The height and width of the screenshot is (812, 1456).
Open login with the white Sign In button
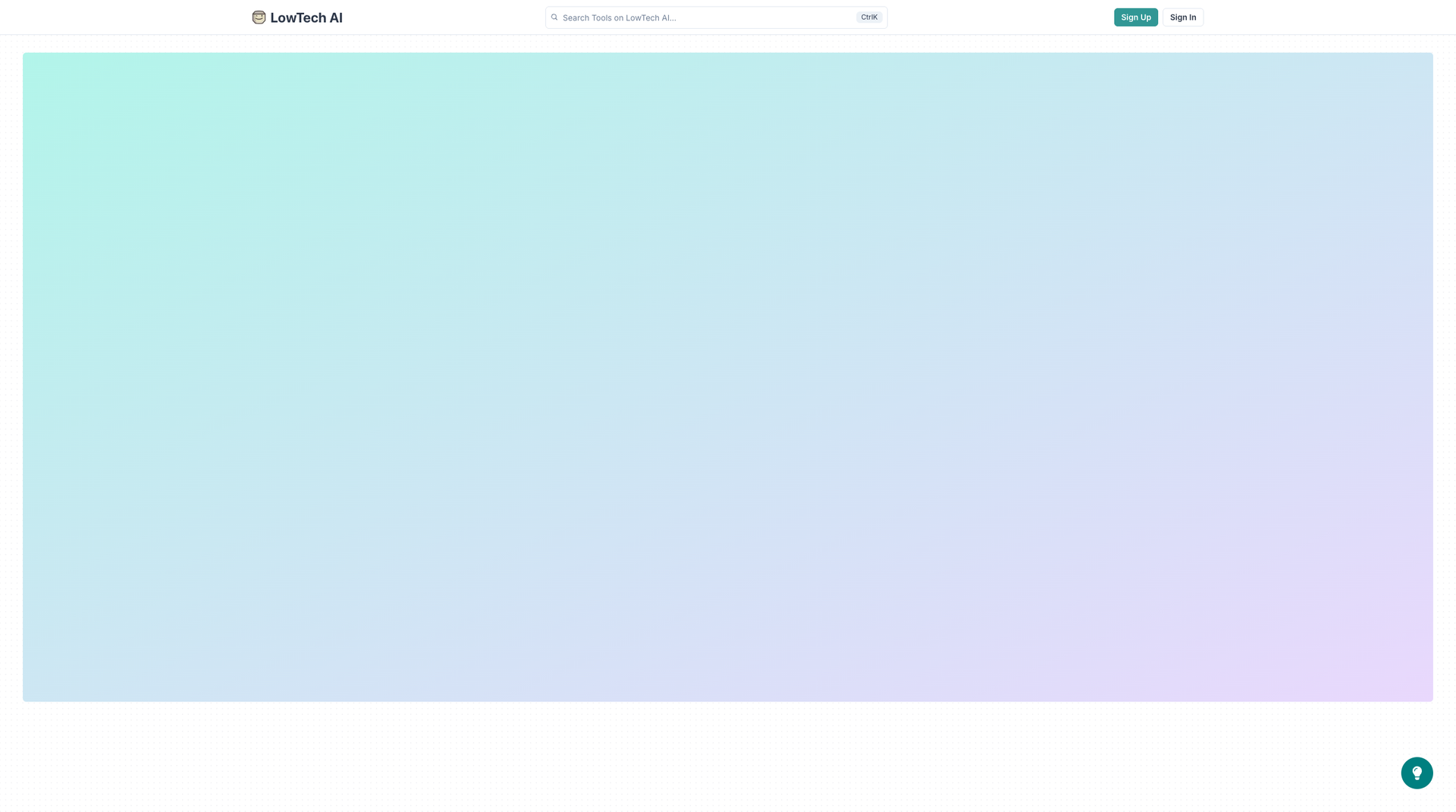coord(1182,17)
